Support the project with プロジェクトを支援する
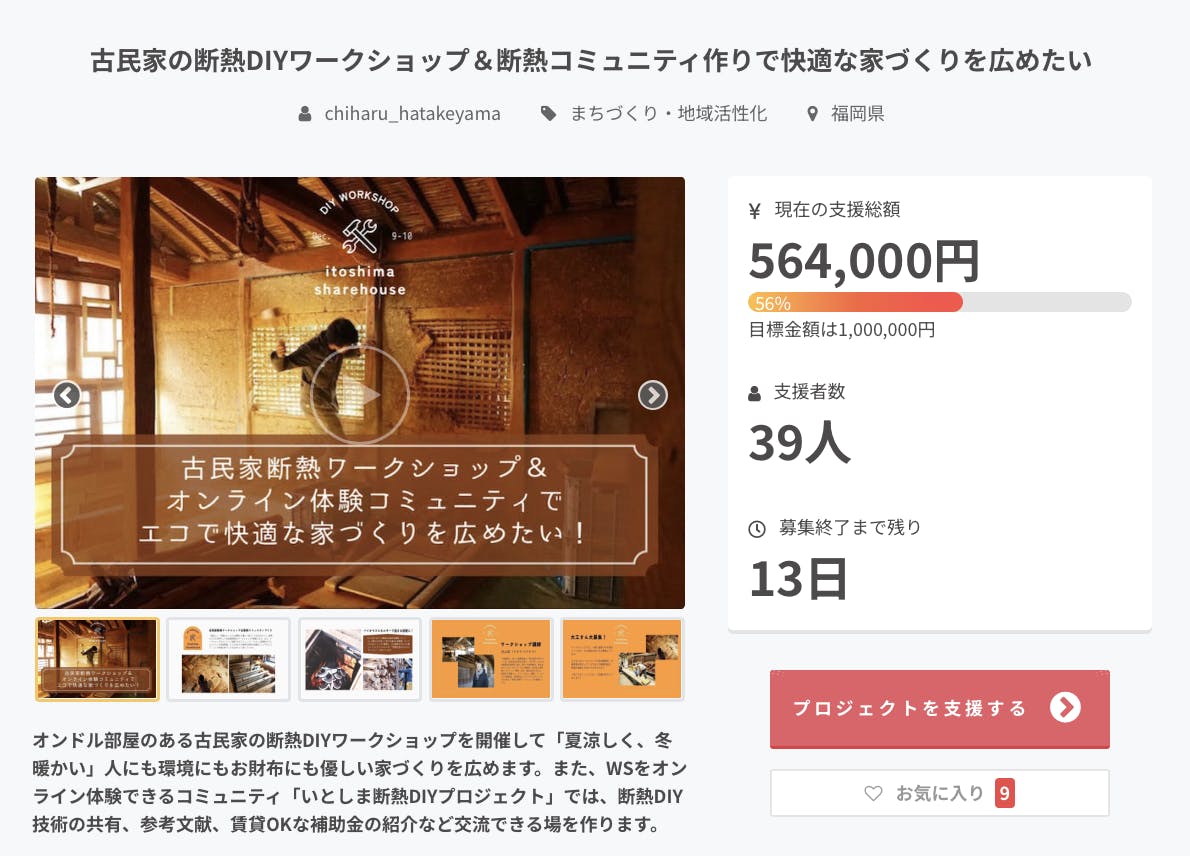This screenshot has width=1190, height=856. tap(940, 709)
